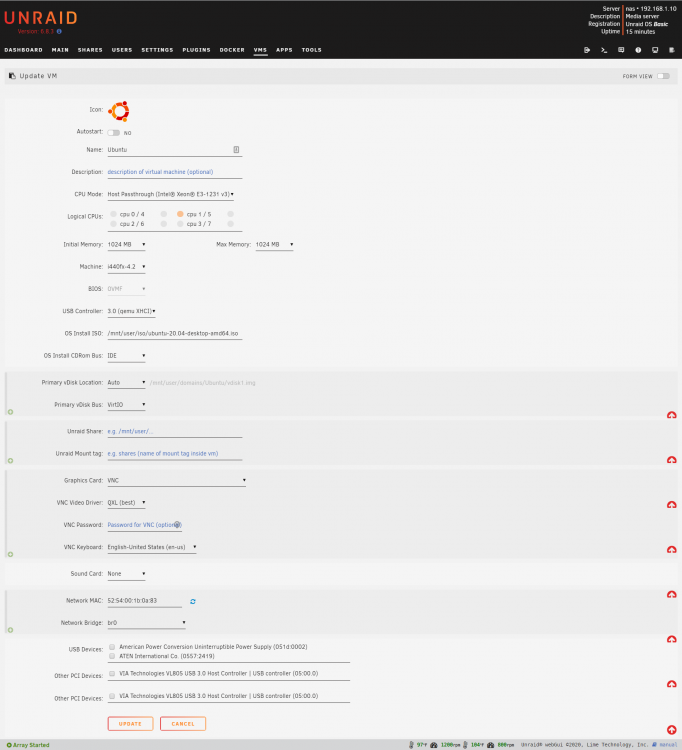682x750 pixels.
Task: Uncheck the cpu 1 checkbox
Action: tap(180, 214)
